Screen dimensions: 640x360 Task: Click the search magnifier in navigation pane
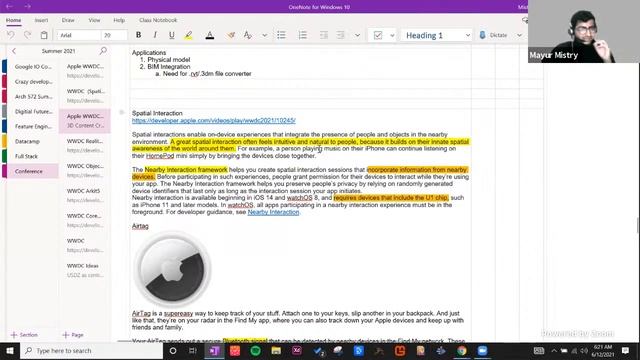[x=103, y=51]
